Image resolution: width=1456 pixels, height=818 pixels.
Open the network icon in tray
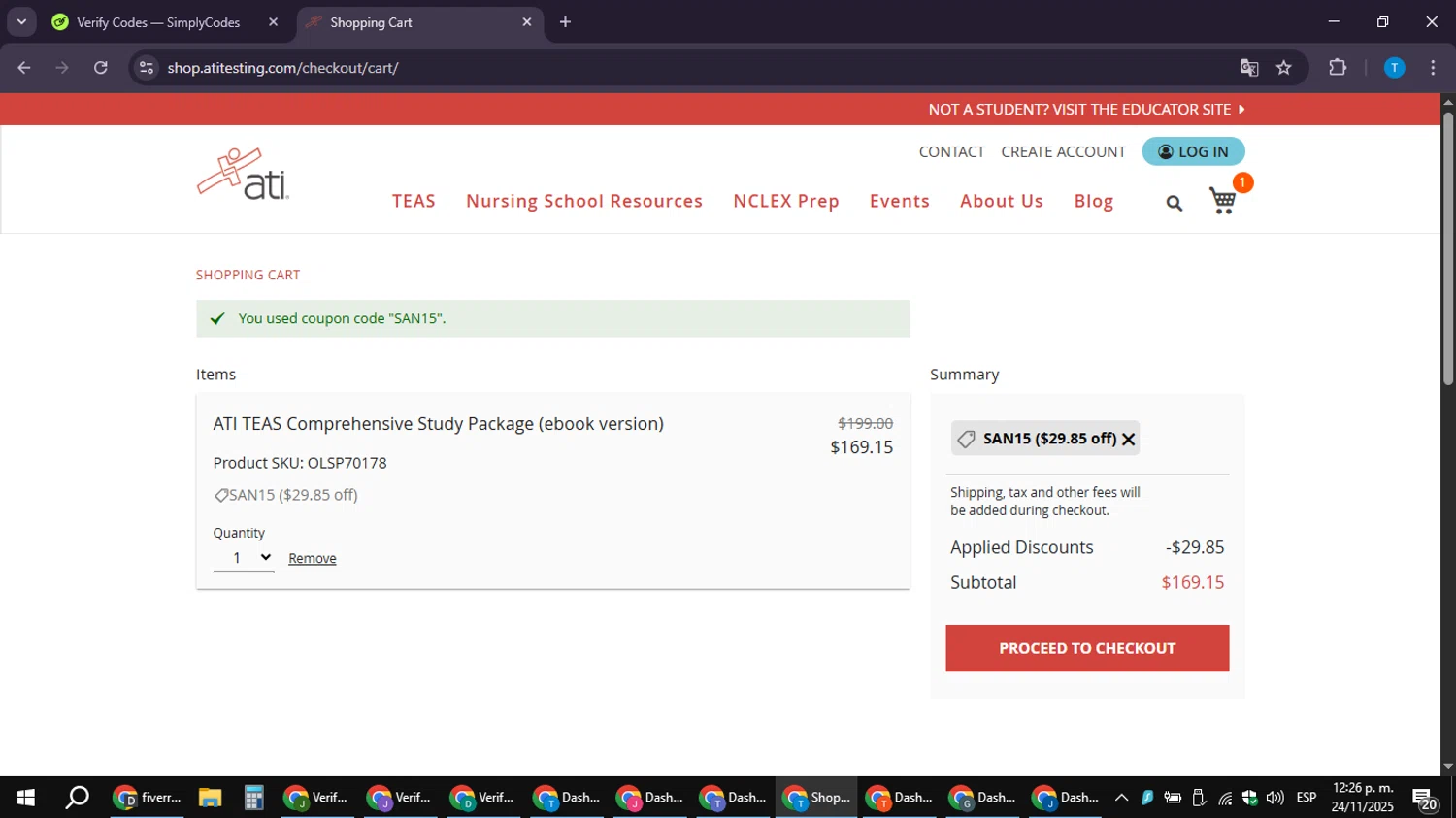1225,798
